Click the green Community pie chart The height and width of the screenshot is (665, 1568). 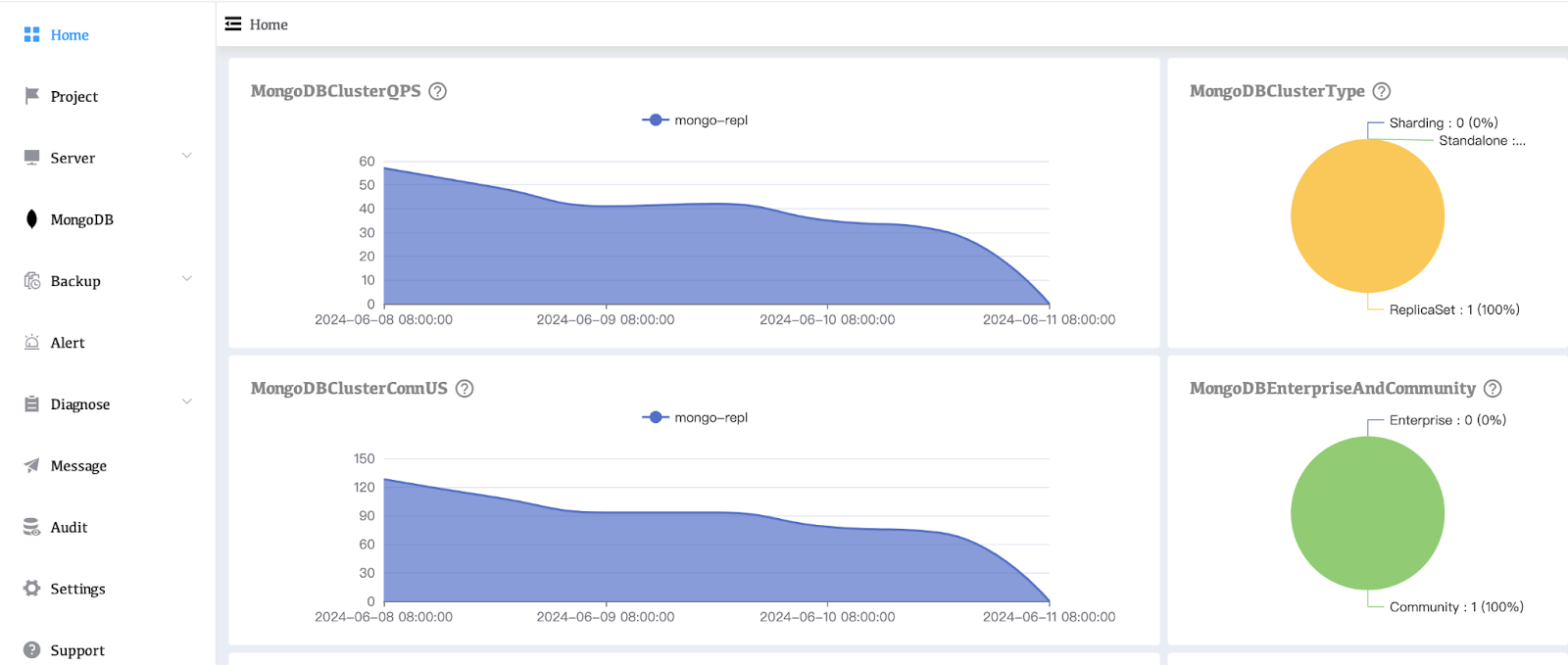(1367, 513)
